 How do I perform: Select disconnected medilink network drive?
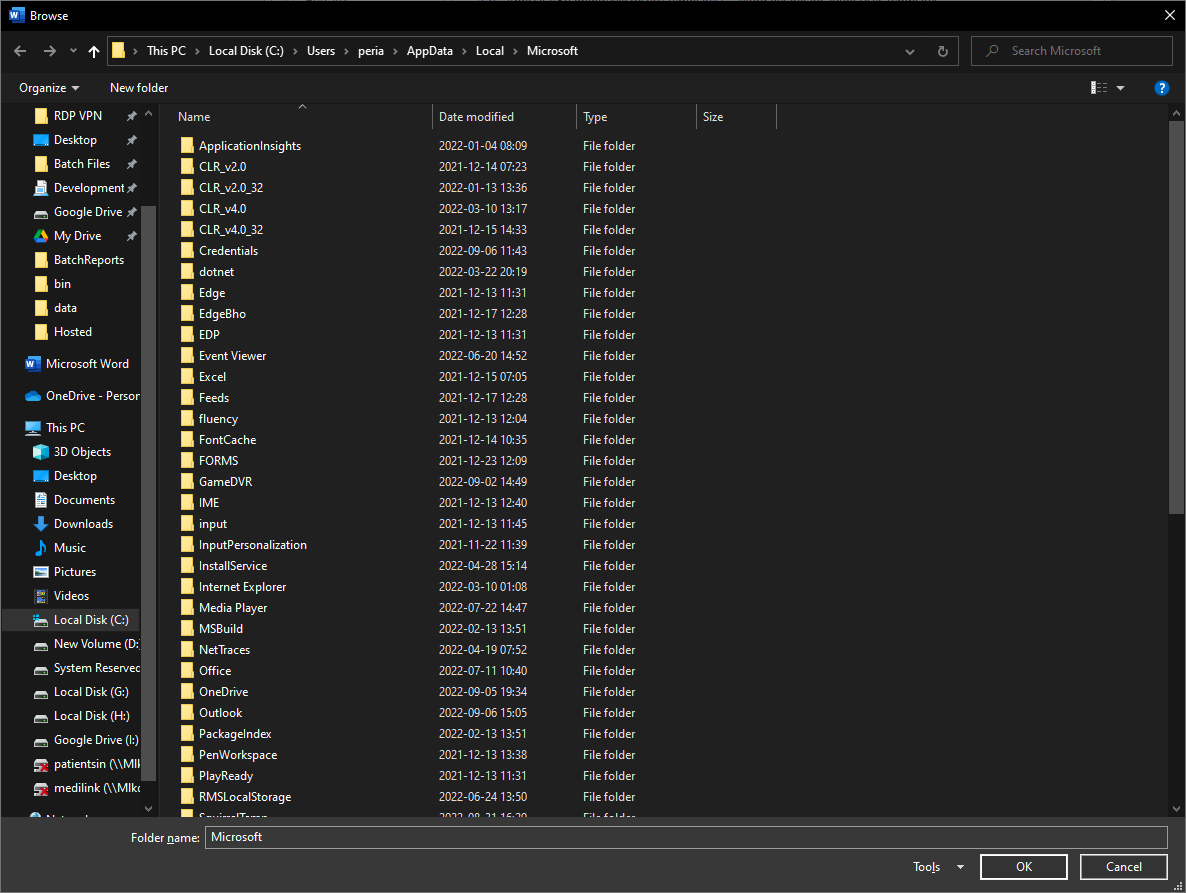coord(96,788)
